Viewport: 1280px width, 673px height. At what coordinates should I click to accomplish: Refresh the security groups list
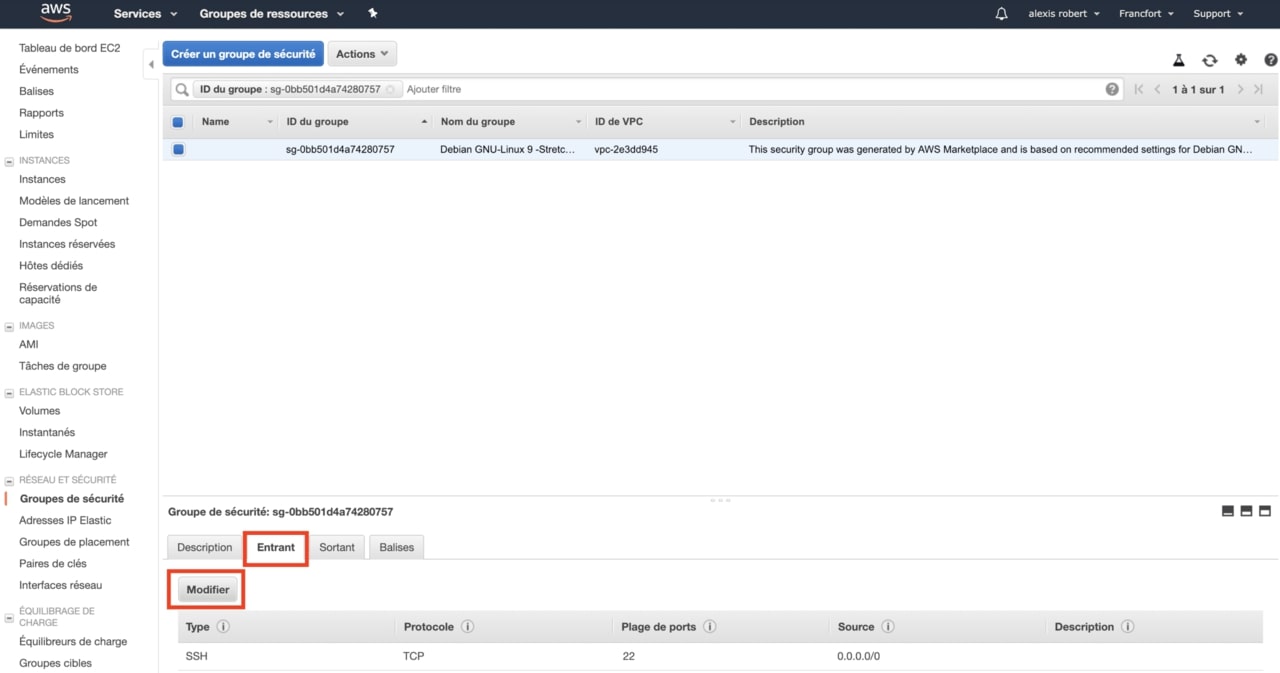[1210, 60]
